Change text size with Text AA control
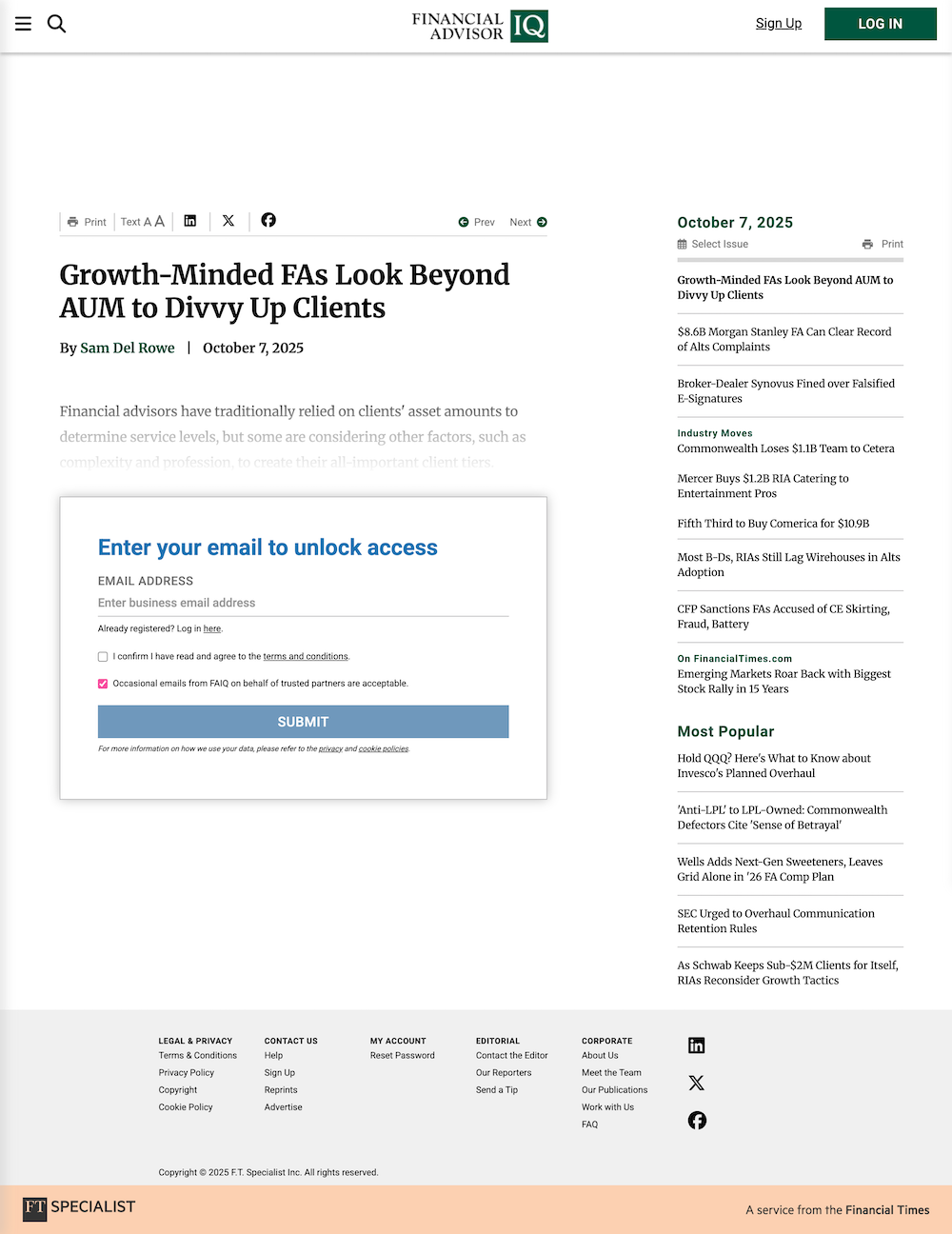The image size is (952, 1234). pos(143,222)
